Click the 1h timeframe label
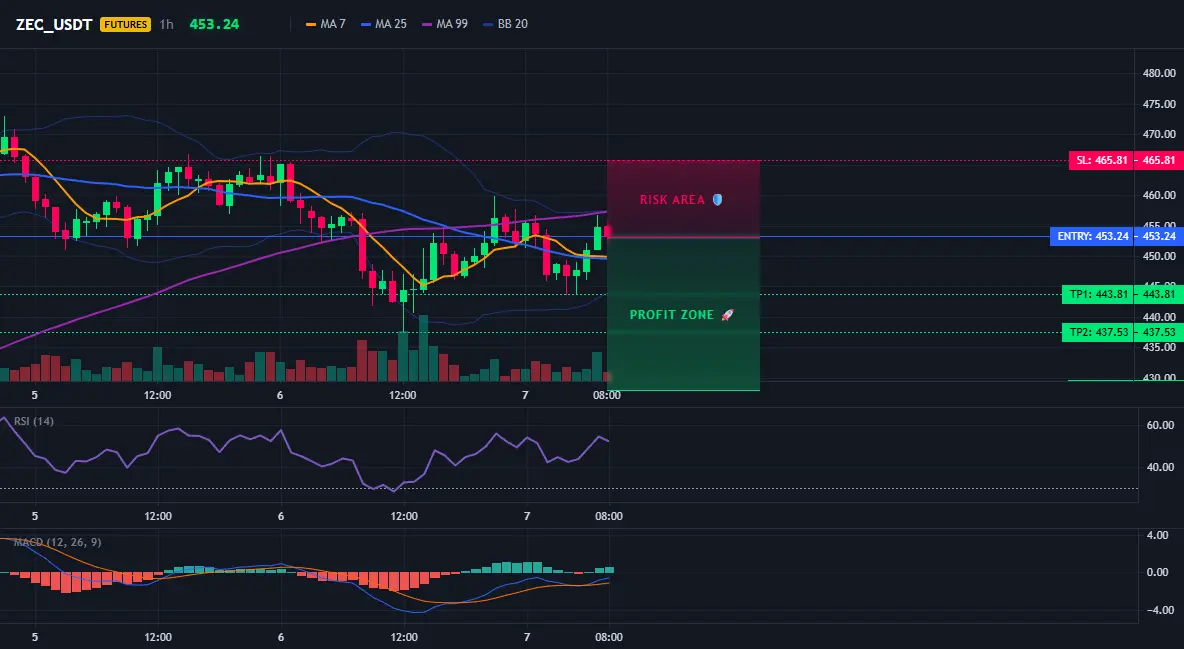Image resolution: width=1184 pixels, height=649 pixels. click(167, 24)
